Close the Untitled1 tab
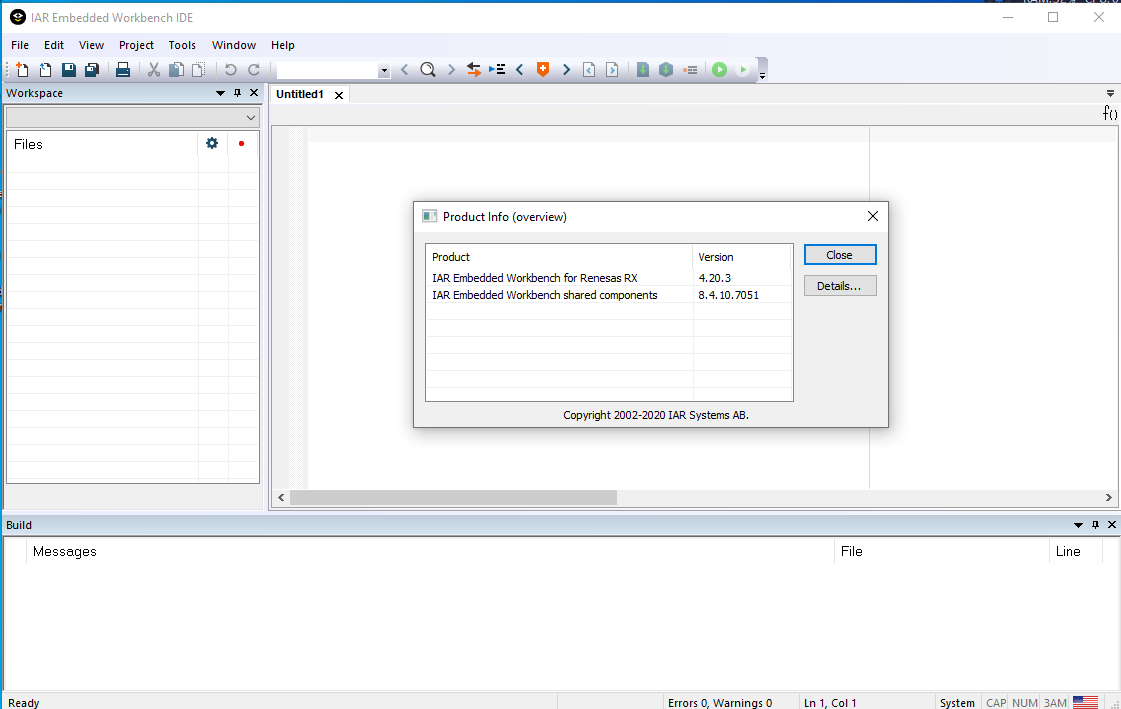This screenshot has height=709, width=1121. point(339,95)
